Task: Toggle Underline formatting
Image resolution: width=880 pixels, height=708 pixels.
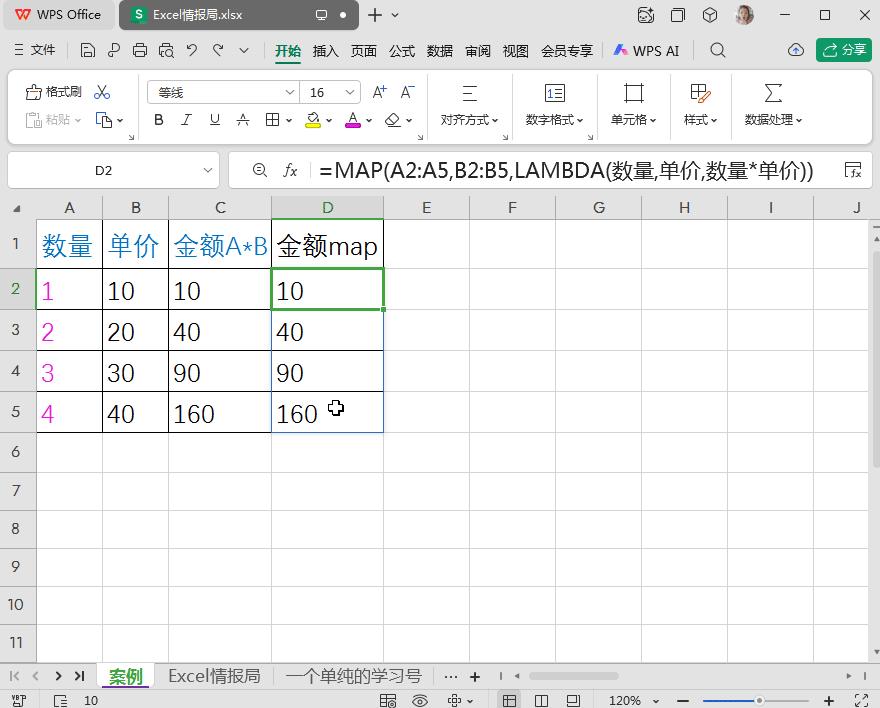Action: [x=214, y=119]
